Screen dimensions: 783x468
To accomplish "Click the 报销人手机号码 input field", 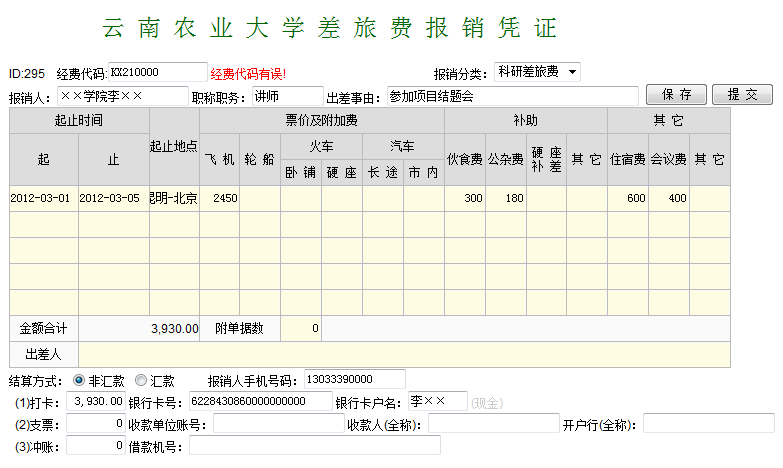I will point(355,379).
